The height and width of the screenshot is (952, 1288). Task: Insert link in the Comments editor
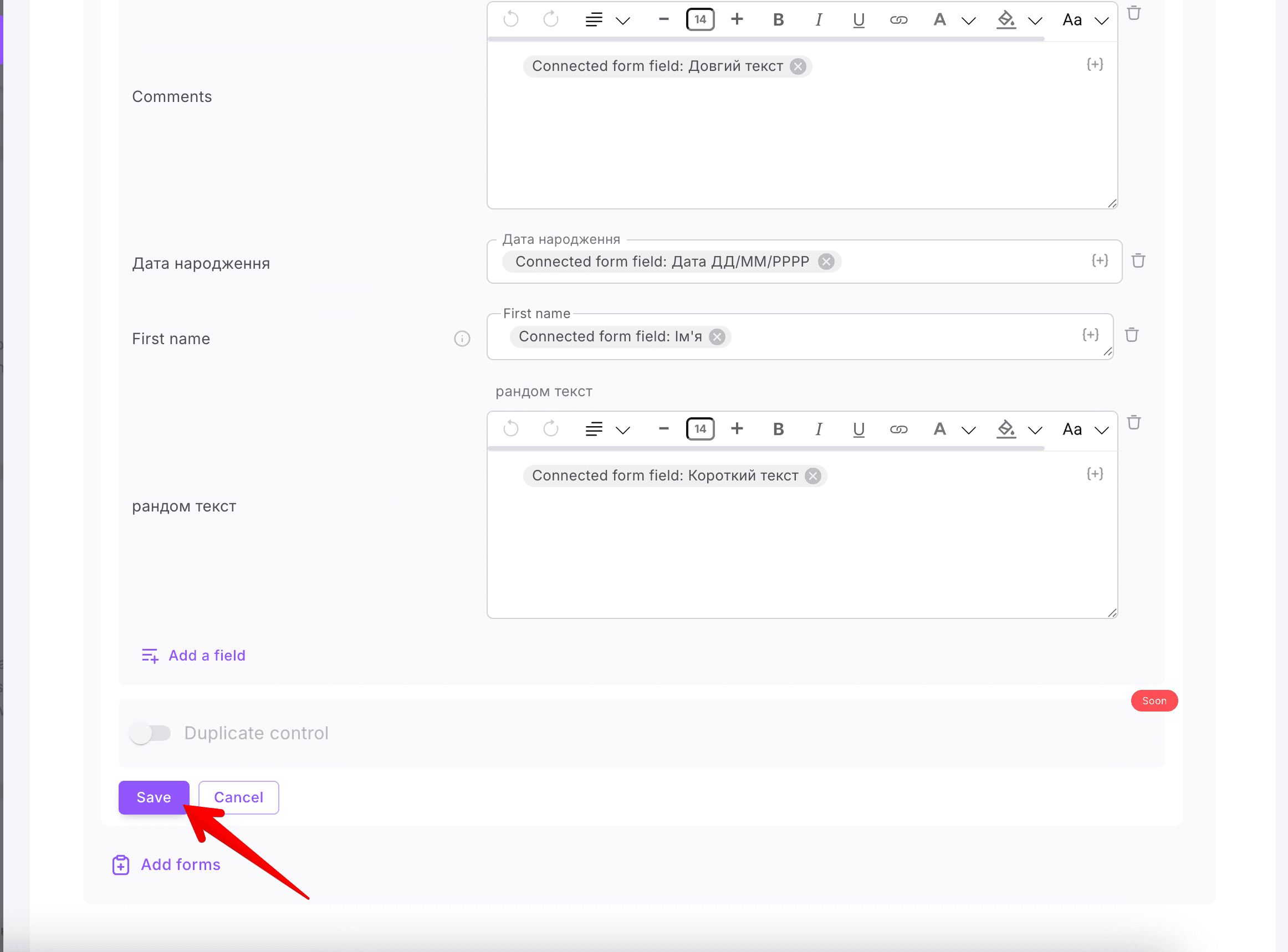(898, 19)
